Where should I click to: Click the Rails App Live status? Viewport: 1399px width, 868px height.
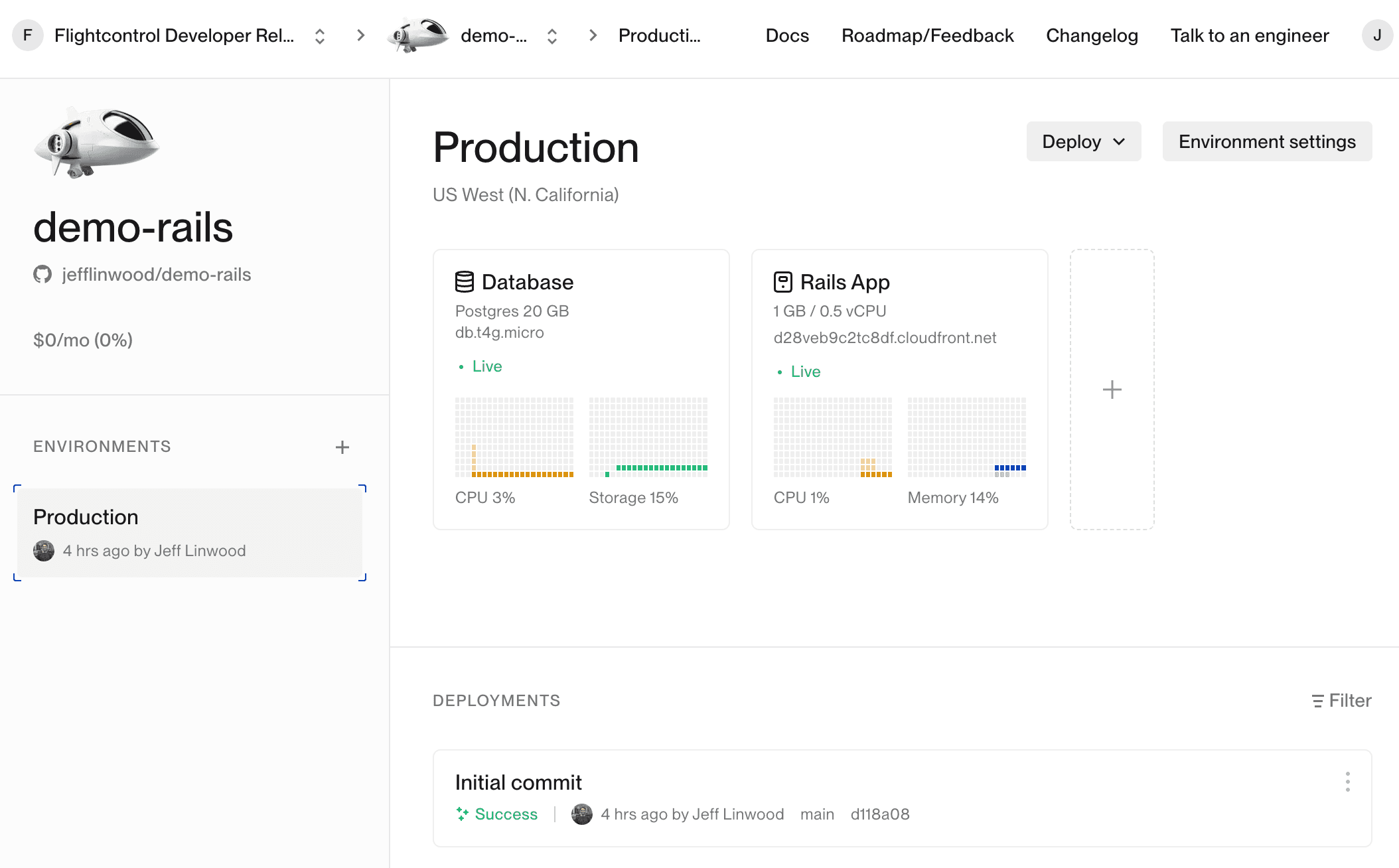pyautogui.click(x=799, y=372)
